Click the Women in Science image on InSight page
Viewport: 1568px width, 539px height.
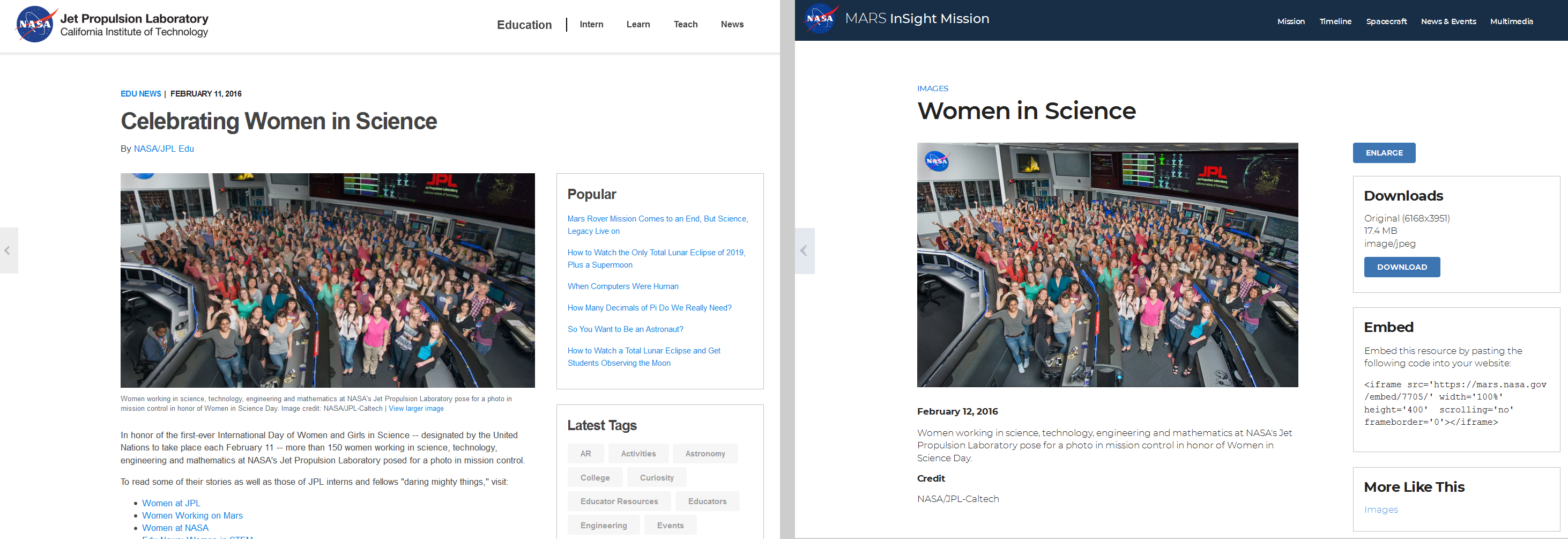1107,265
